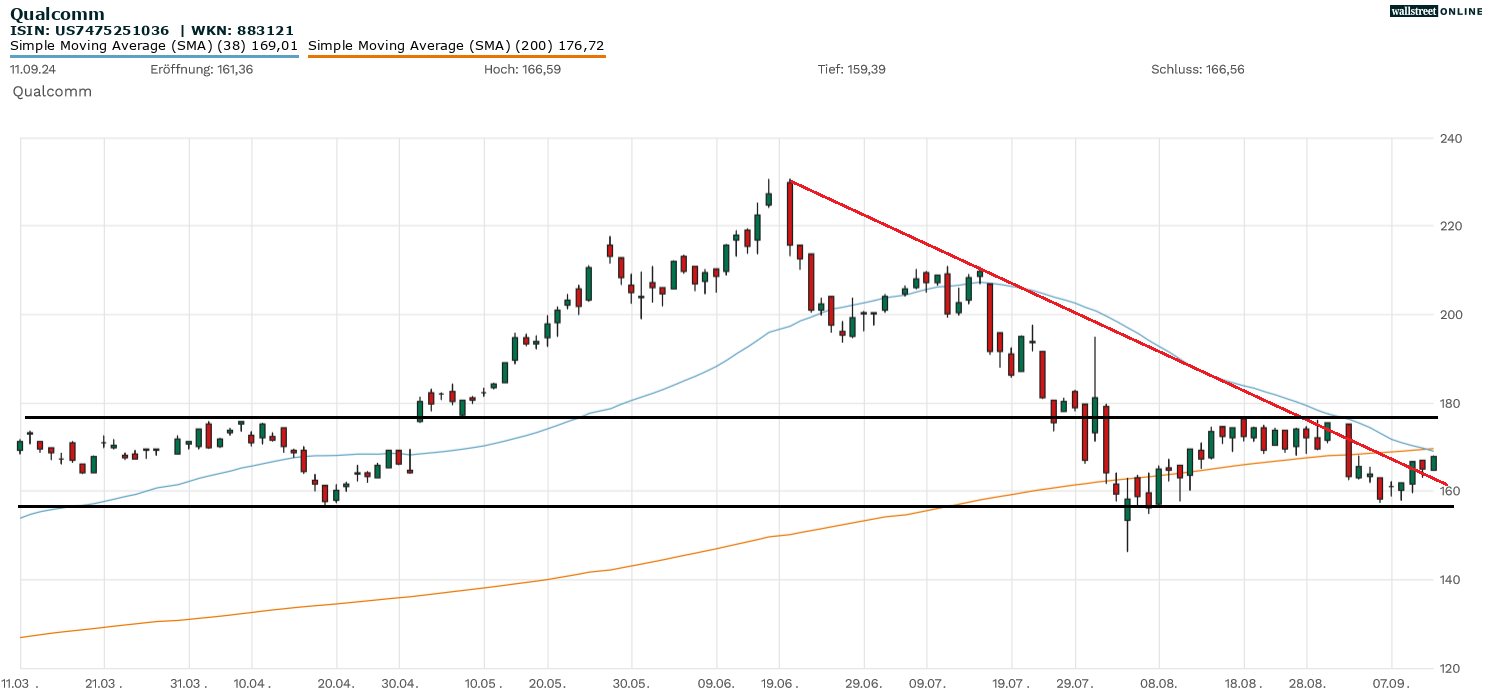Click the 19.06. date on the x-axis
This screenshot has height=689, width=1490.
point(779,681)
